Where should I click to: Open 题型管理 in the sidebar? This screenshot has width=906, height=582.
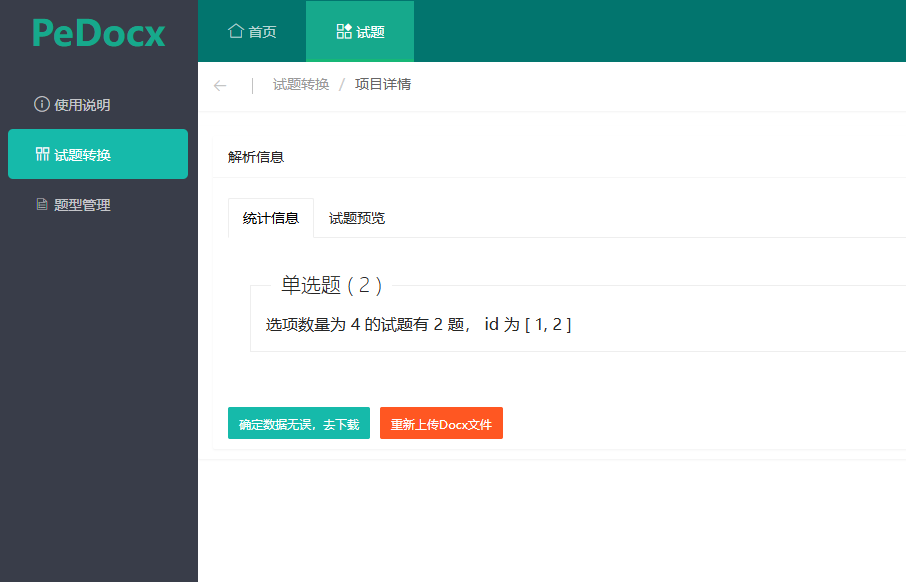pyautogui.click(x=98, y=205)
